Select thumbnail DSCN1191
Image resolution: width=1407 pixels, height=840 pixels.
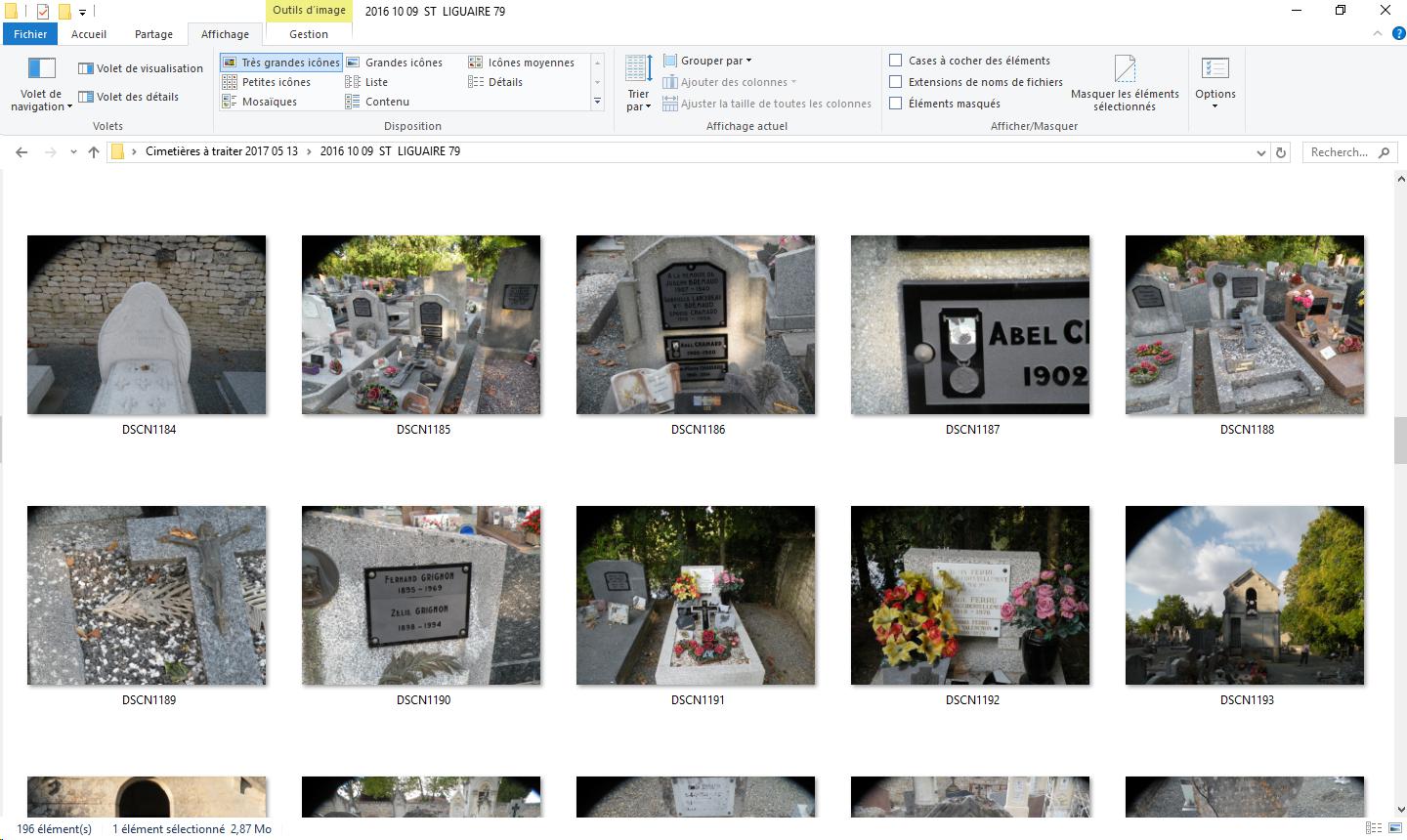point(696,595)
